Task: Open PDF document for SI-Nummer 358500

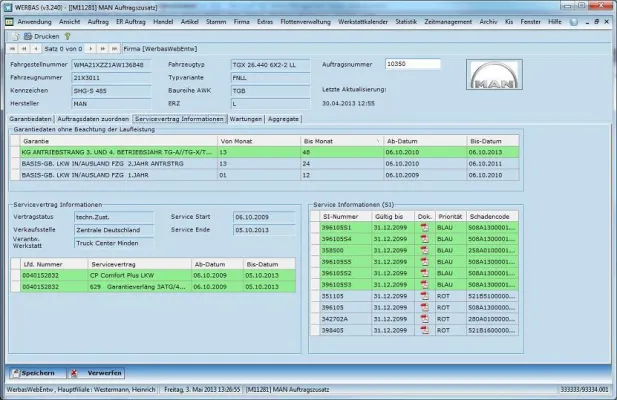Action: click(425, 248)
